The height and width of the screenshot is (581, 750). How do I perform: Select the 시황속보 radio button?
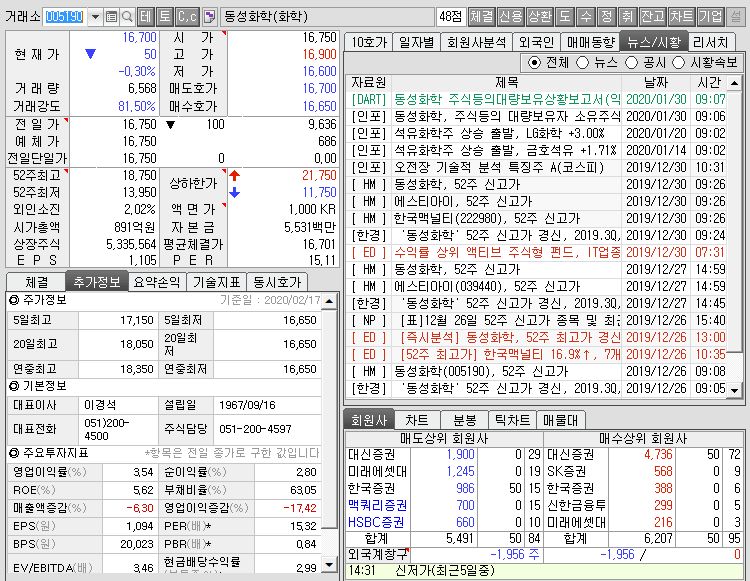[x=679, y=63]
